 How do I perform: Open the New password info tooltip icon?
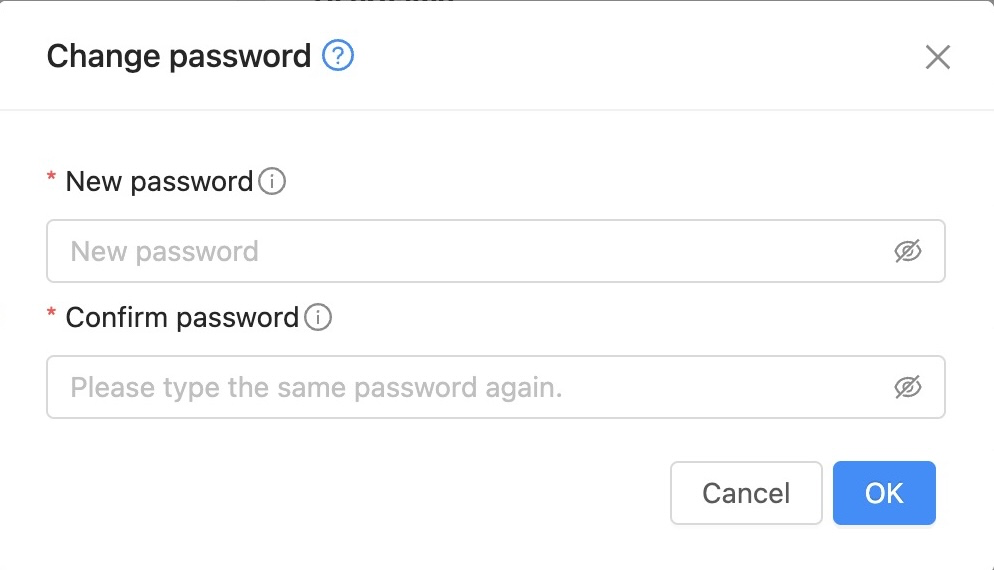272,182
